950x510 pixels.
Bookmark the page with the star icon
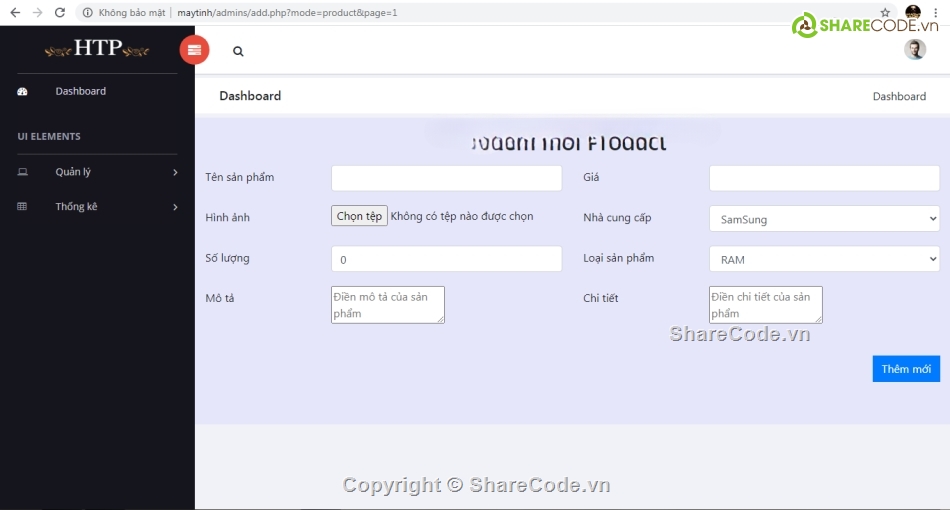[x=885, y=12]
